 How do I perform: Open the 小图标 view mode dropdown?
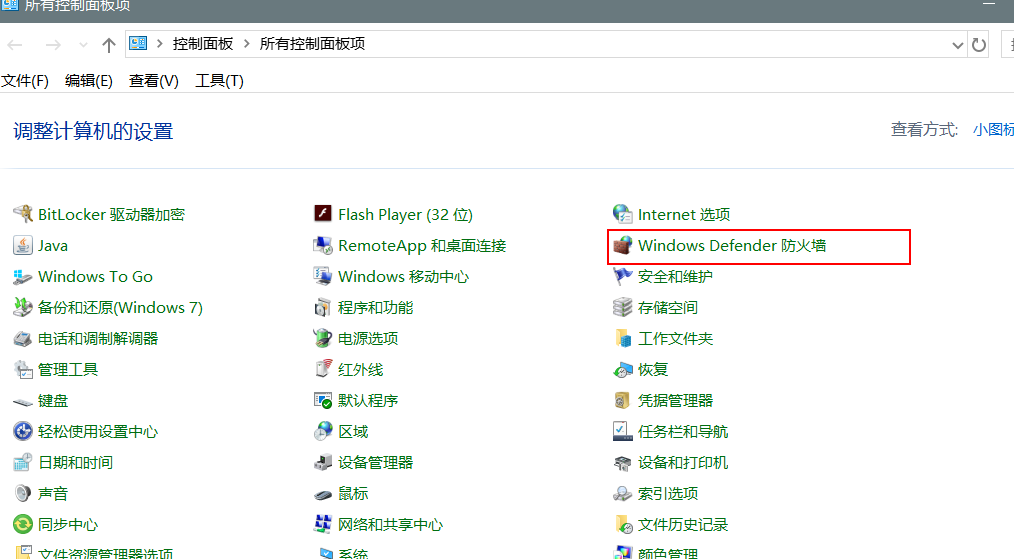[993, 129]
